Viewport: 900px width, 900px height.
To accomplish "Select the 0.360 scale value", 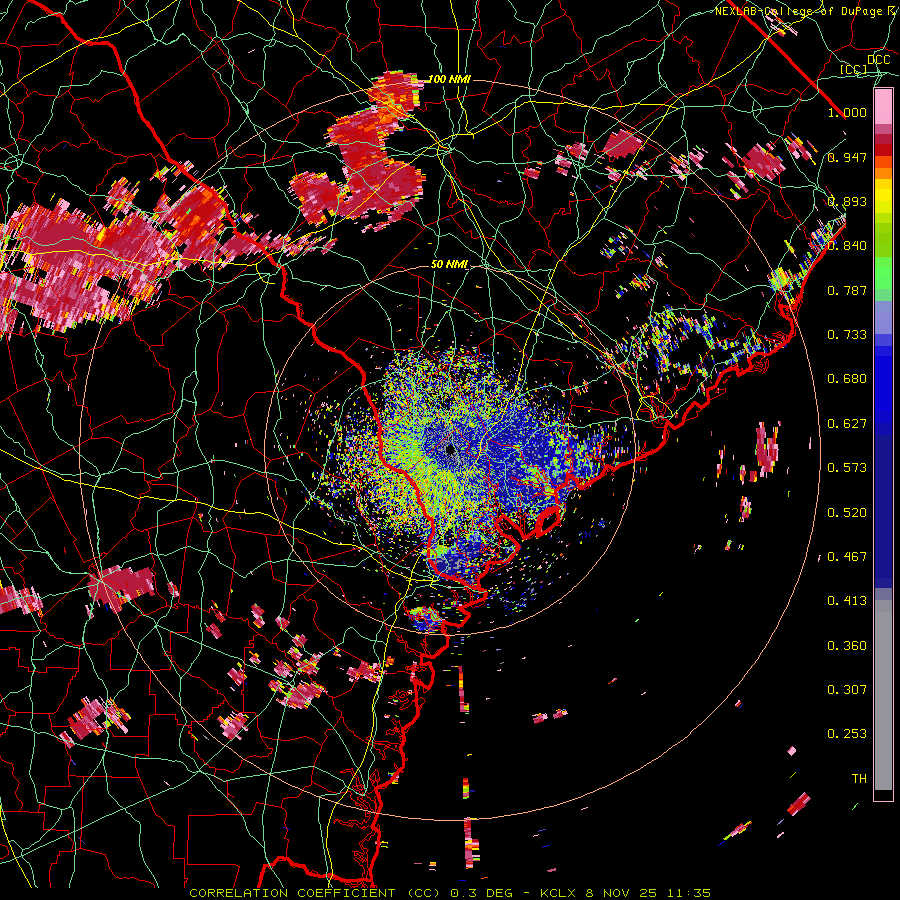I will (847, 646).
